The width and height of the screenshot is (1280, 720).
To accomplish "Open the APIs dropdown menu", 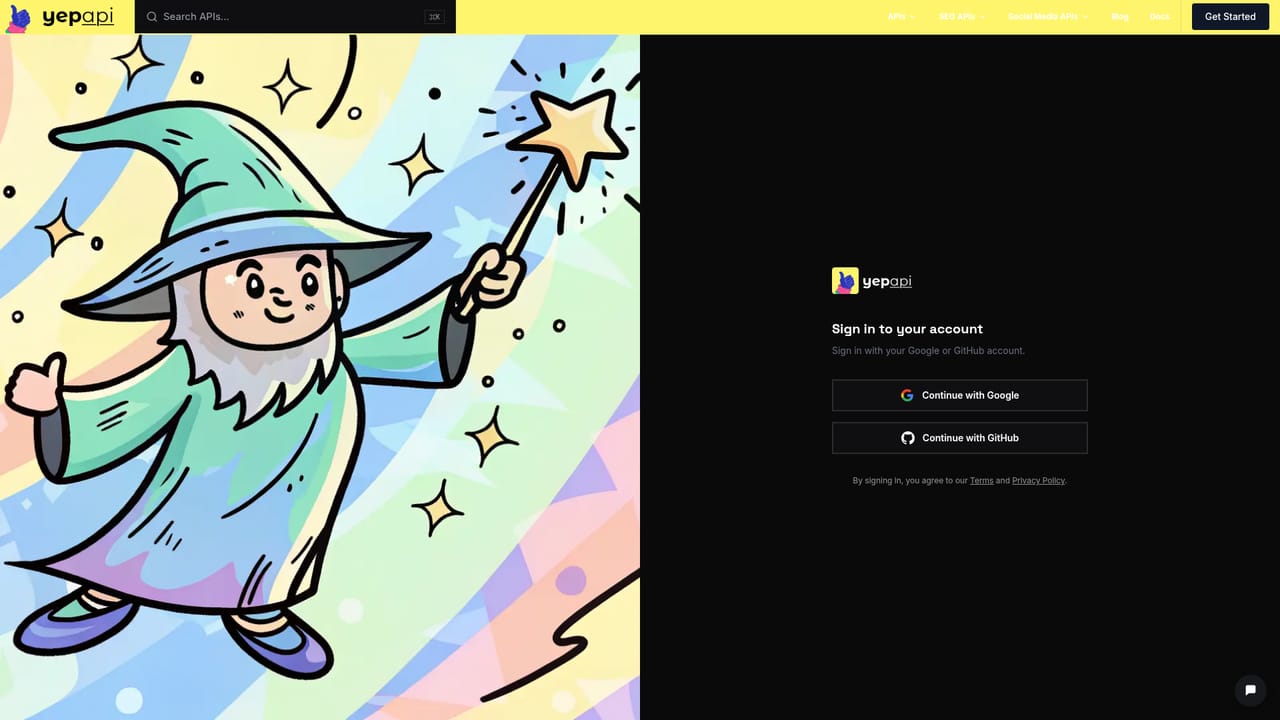I will pos(901,17).
